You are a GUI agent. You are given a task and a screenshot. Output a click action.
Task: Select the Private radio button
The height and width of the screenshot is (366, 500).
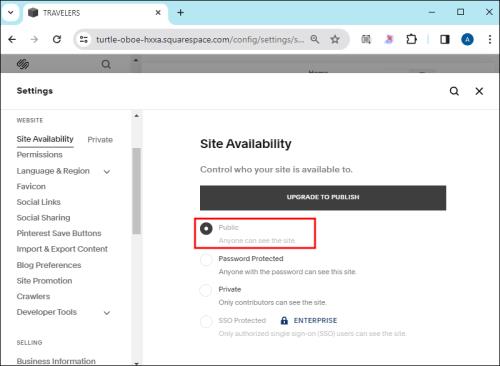[x=206, y=290]
